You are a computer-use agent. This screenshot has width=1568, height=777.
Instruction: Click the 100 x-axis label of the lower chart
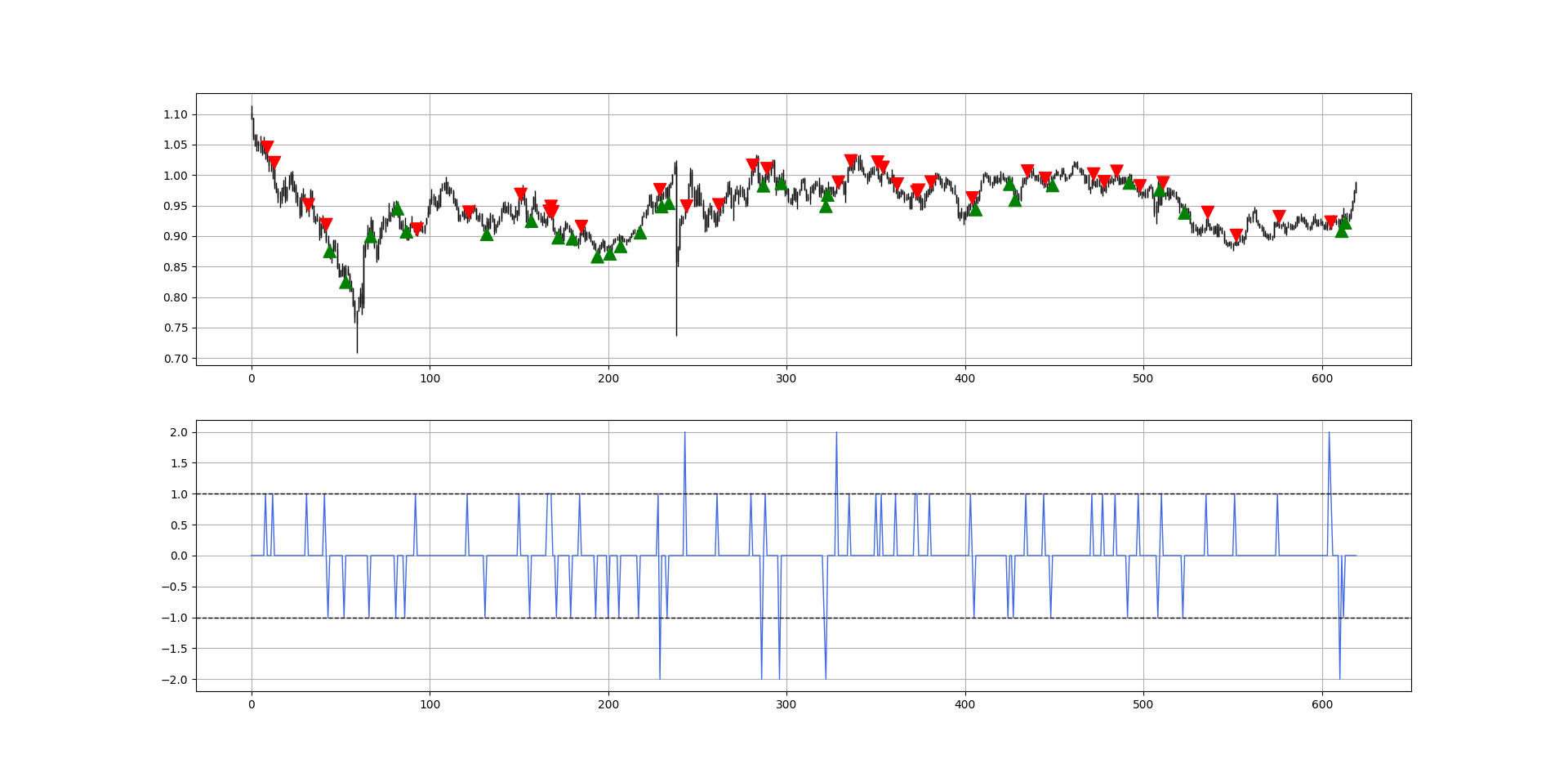430,705
